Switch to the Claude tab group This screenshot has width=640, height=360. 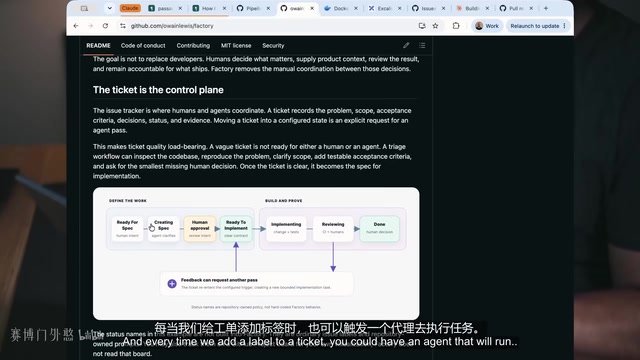(x=130, y=8)
